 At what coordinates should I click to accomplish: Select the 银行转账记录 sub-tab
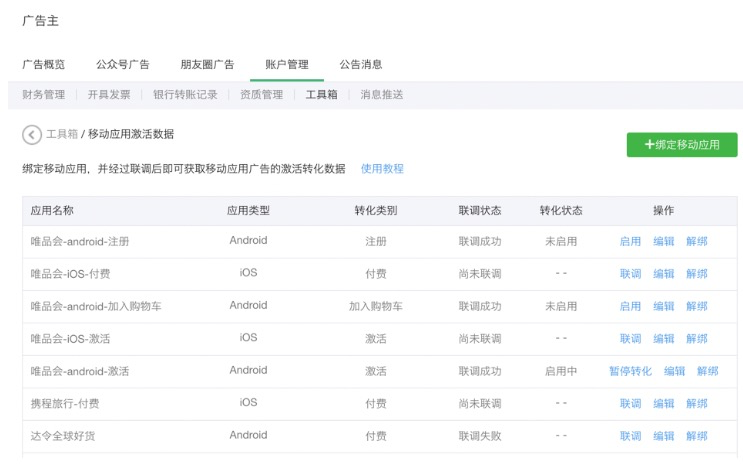click(x=185, y=95)
